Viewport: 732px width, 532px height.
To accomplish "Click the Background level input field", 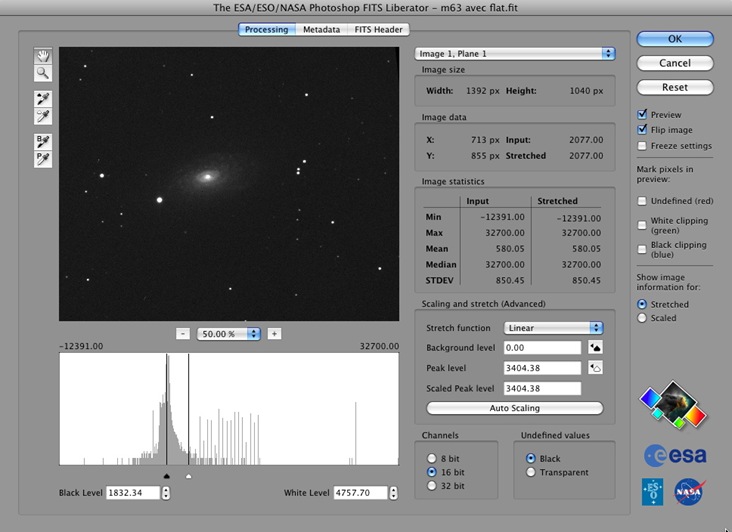I will click(542, 347).
